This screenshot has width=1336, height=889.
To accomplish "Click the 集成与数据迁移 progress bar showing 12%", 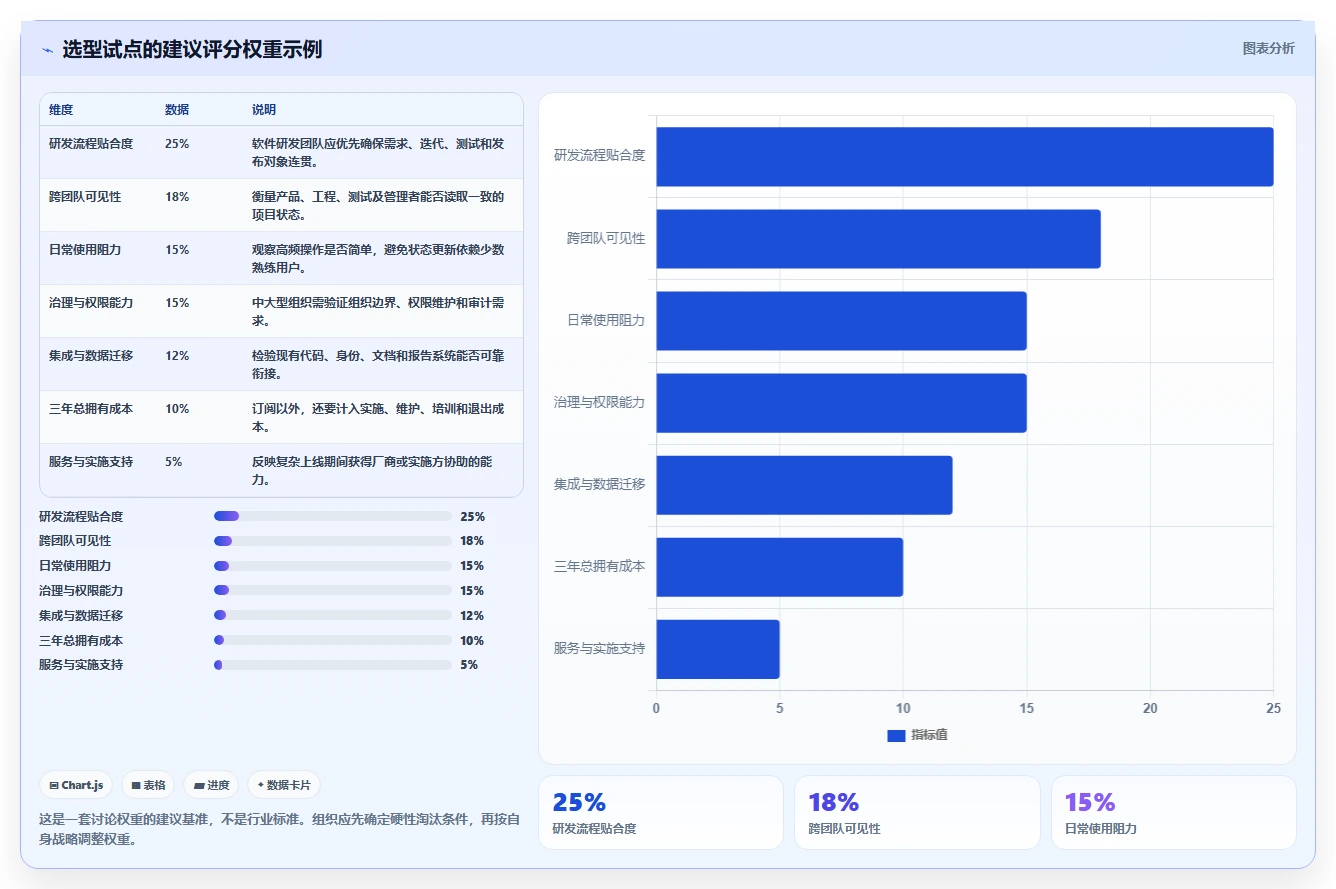I will pos(333,616).
